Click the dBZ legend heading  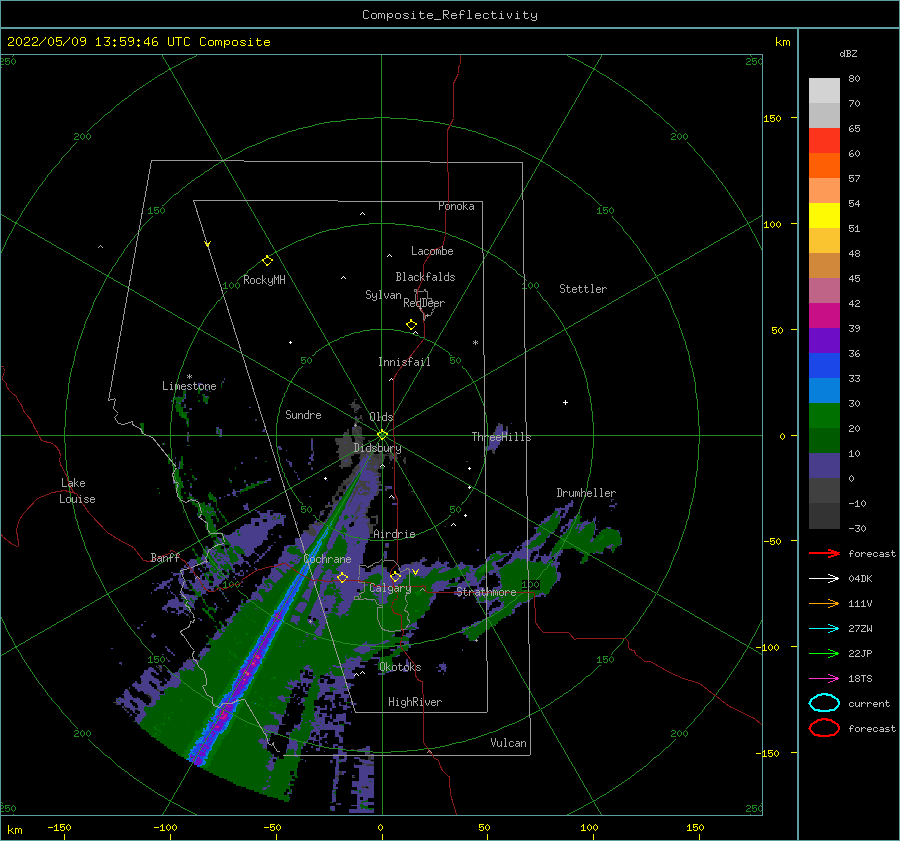848,53
